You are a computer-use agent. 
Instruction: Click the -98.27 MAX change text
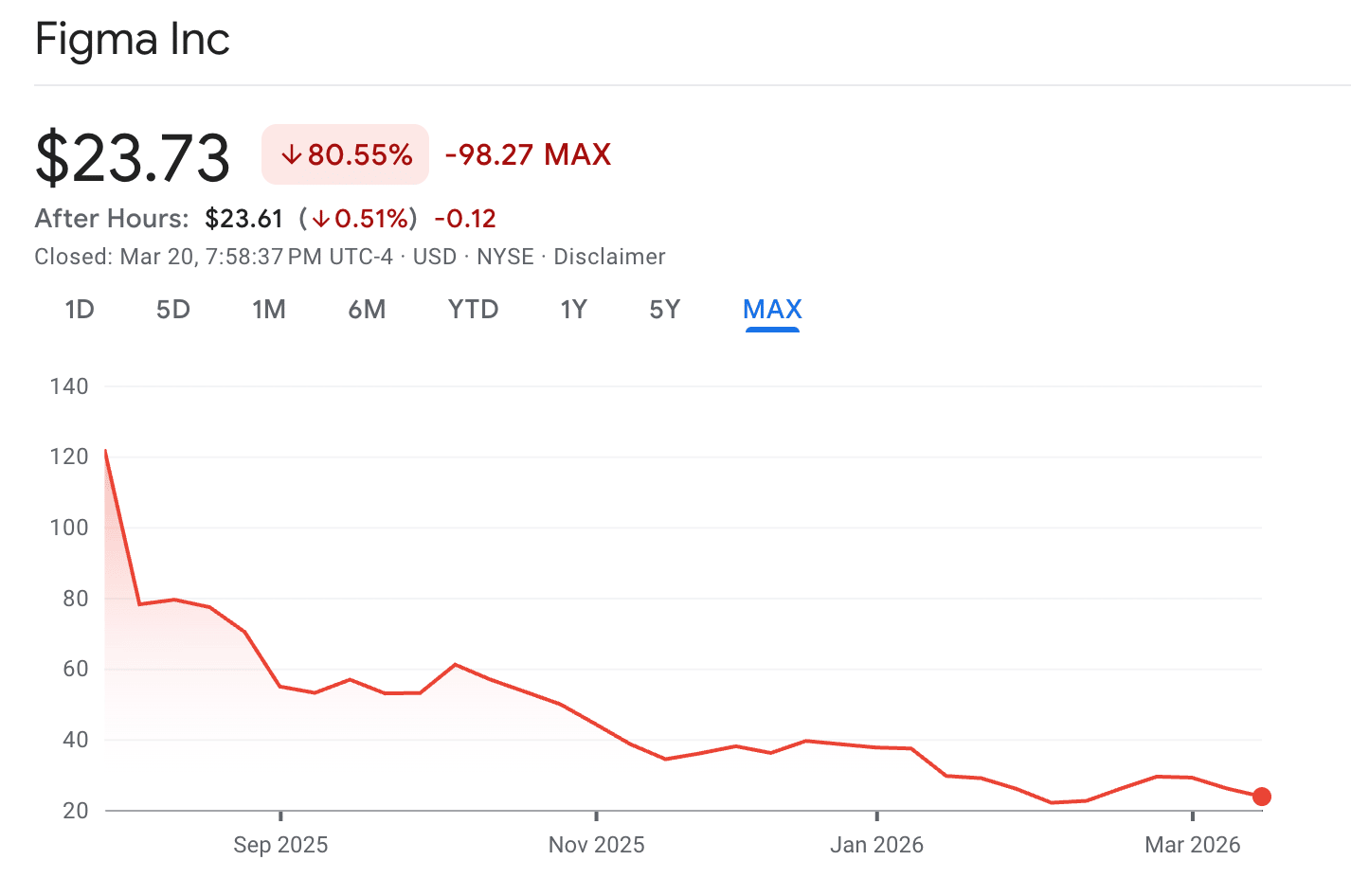coord(528,154)
